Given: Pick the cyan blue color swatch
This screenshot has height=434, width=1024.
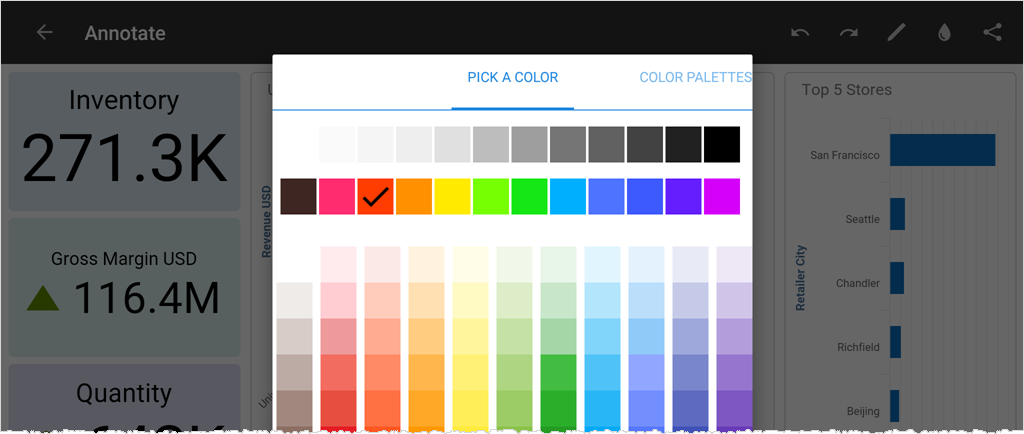Looking at the screenshot, I should (x=568, y=196).
